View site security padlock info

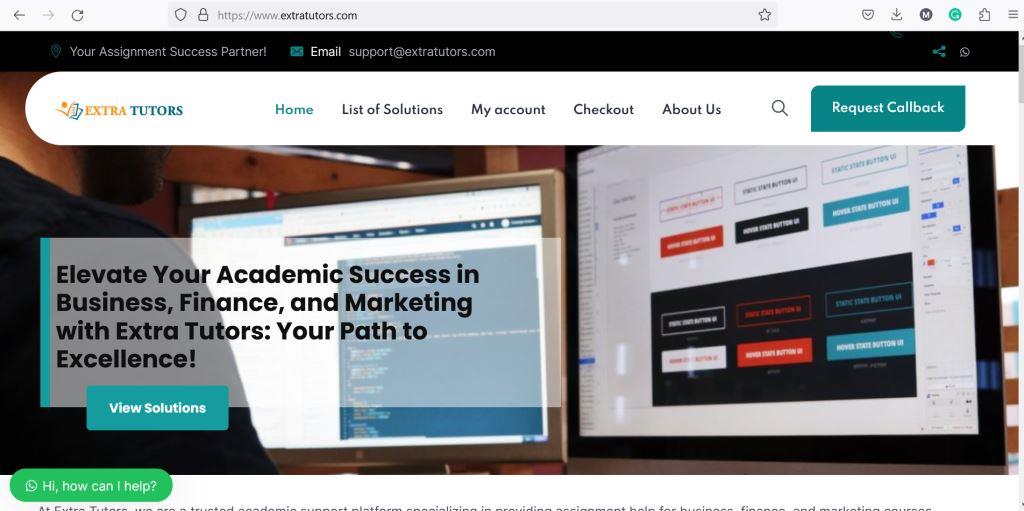203,15
